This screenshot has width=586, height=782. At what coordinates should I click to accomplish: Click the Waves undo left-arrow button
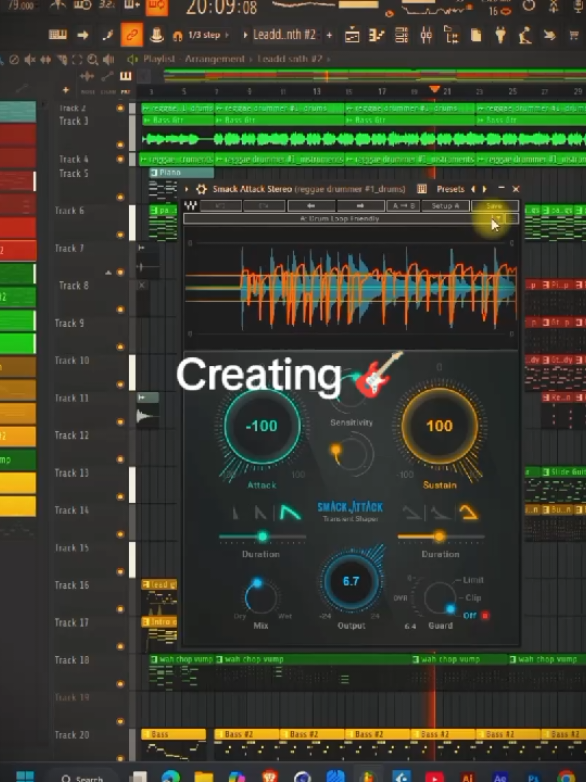[311, 205]
